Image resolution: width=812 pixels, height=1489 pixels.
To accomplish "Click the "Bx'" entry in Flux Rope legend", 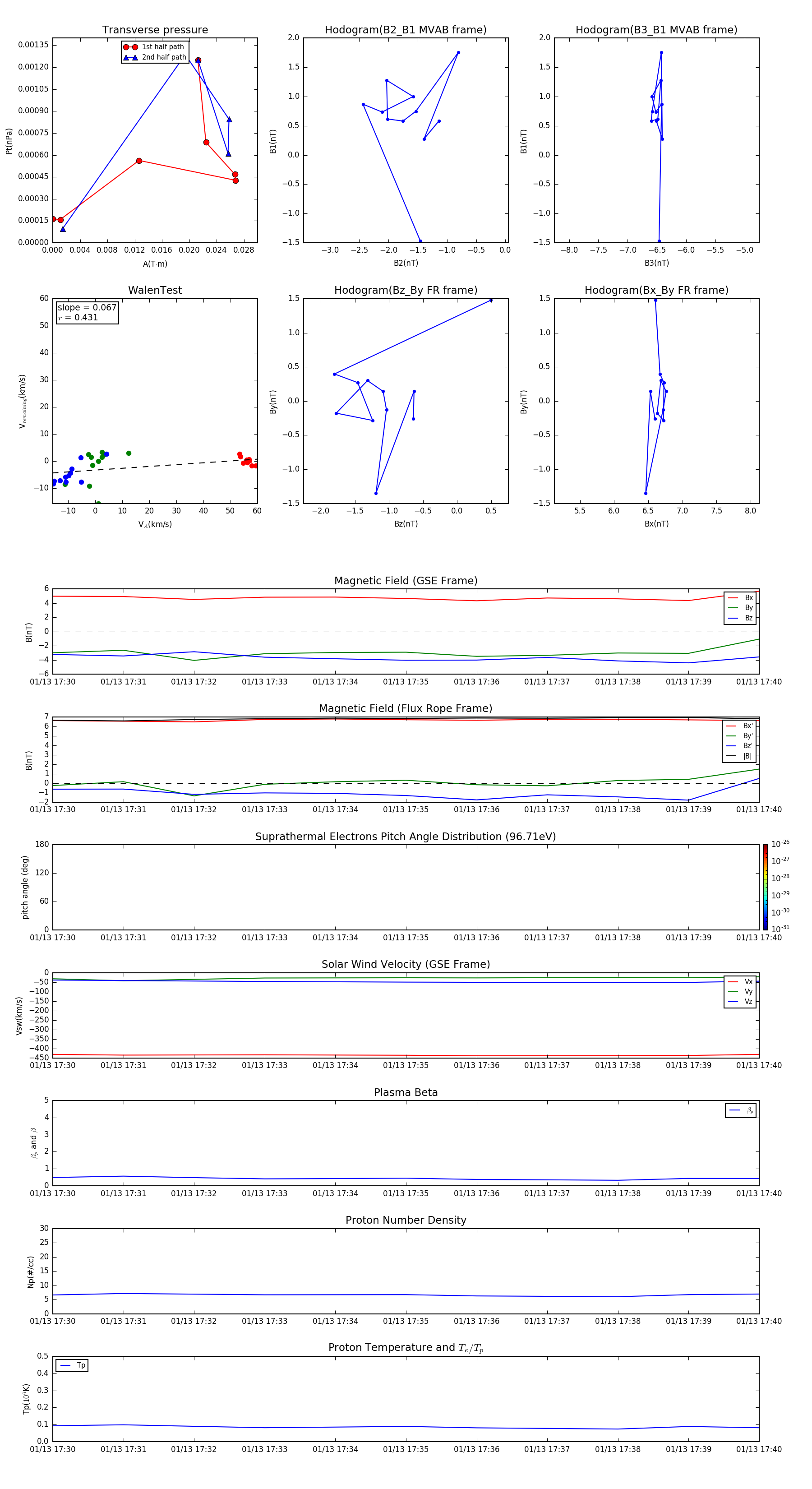I will point(740,726).
